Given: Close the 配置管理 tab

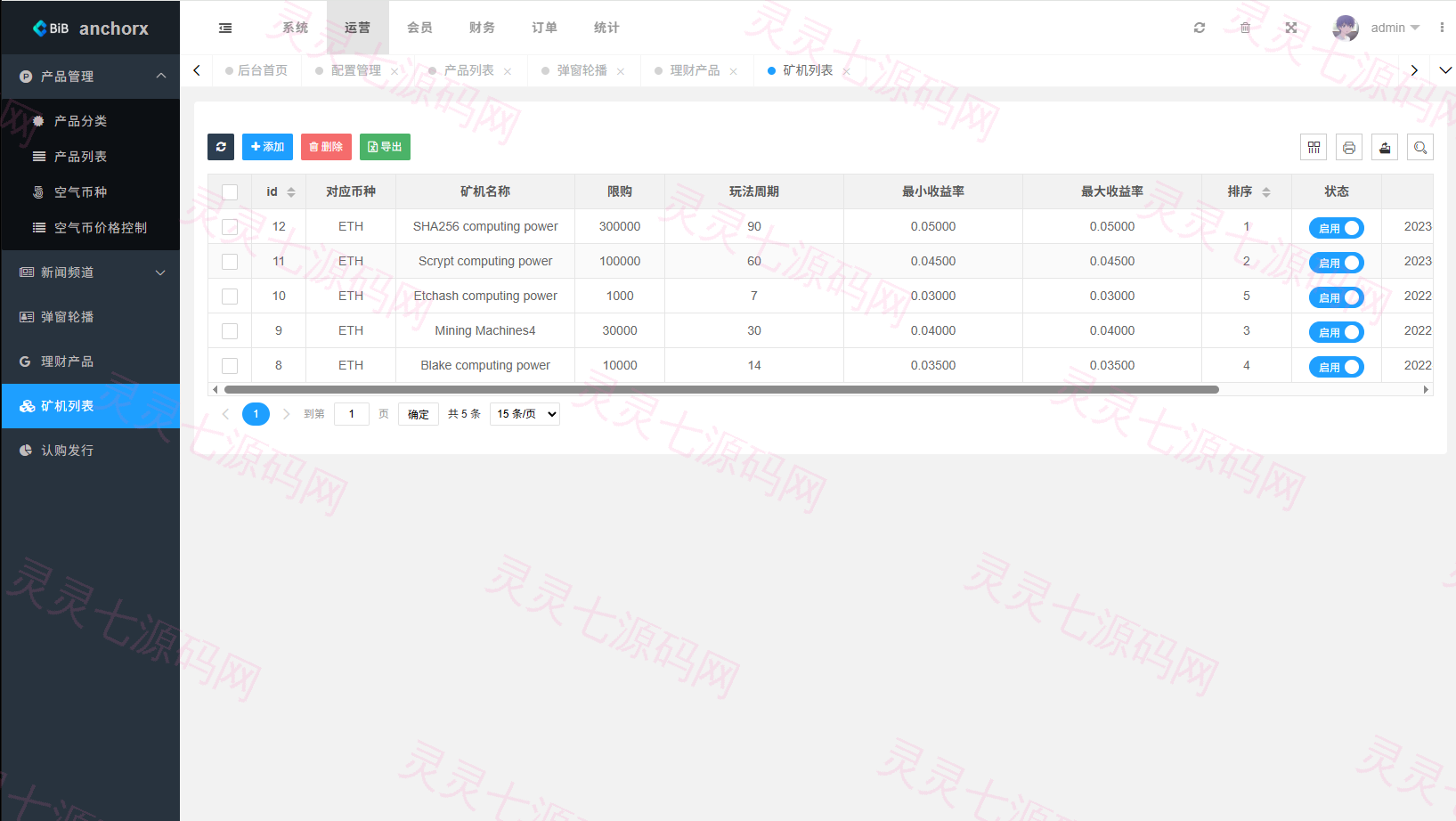Looking at the screenshot, I should pyautogui.click(x=395, y=71).
